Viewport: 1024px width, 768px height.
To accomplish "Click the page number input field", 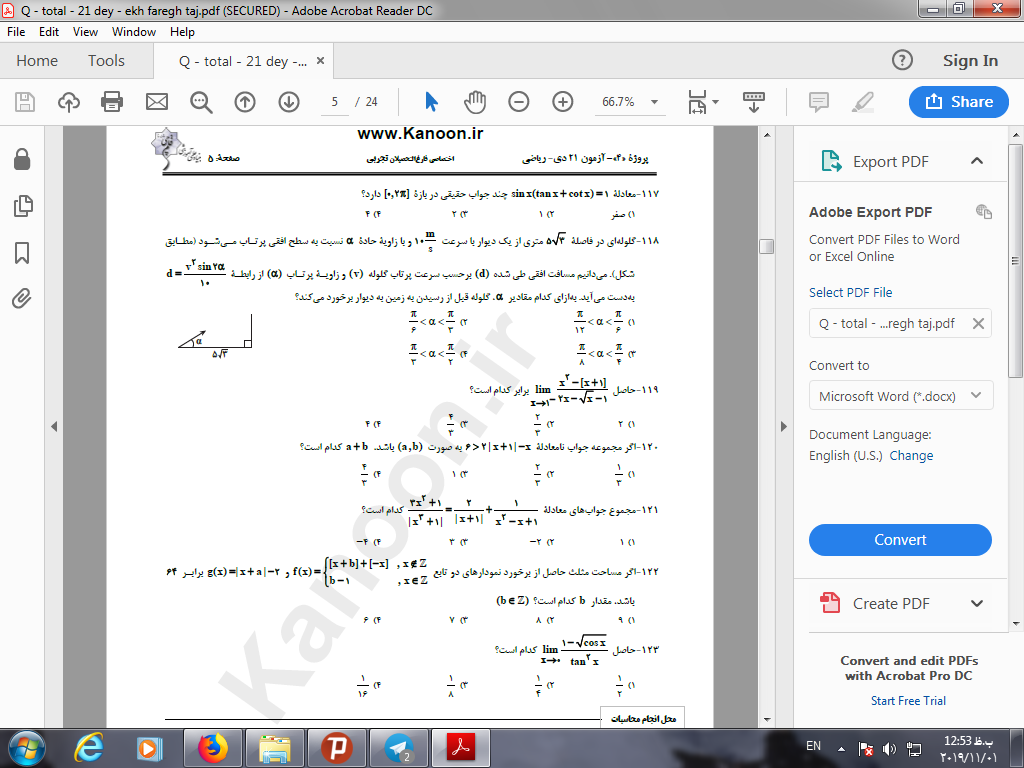I will (x=336, y=102).
